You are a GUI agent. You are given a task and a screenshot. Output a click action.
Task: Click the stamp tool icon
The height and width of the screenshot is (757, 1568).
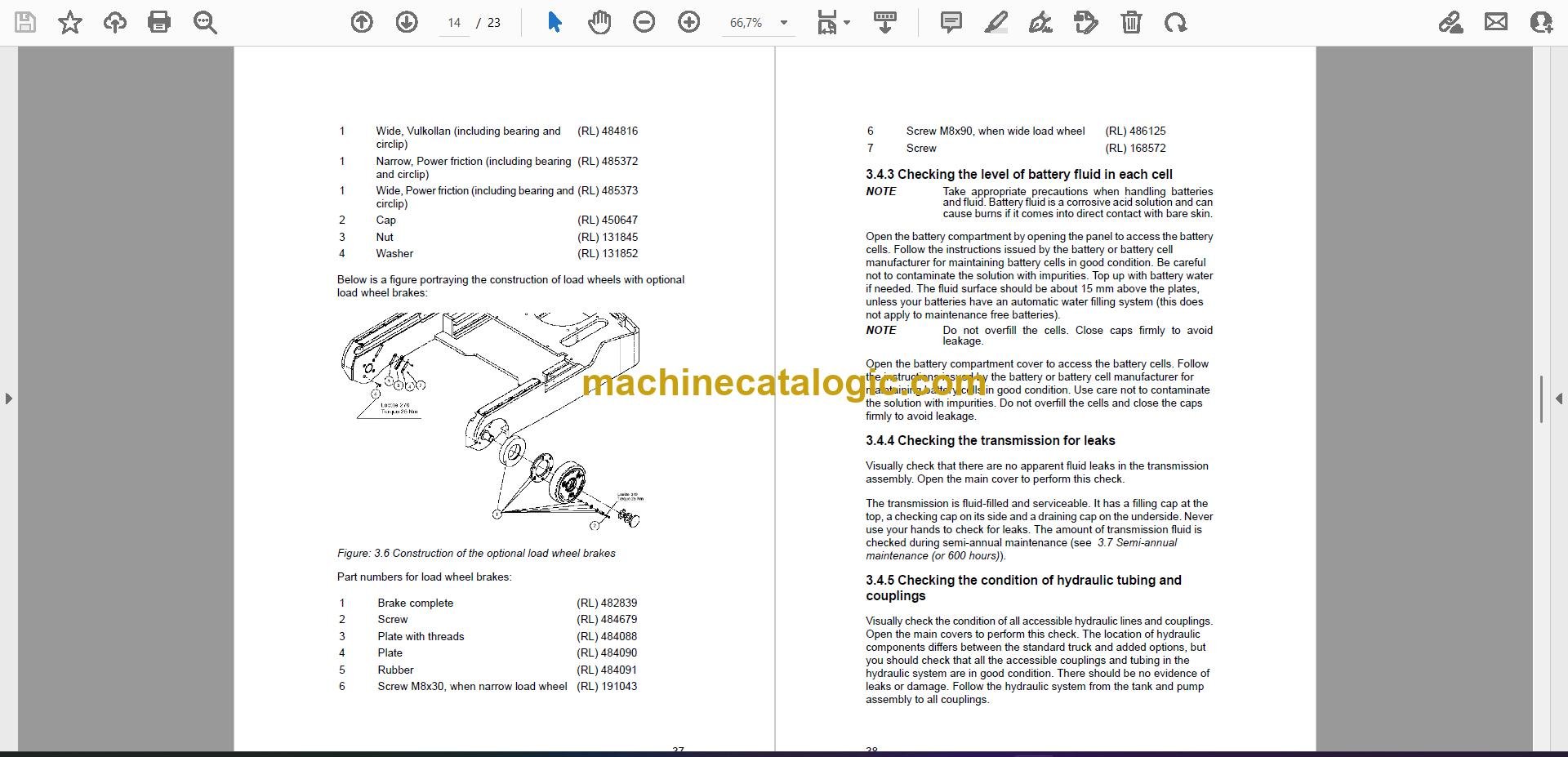(x=1086, y=22)
